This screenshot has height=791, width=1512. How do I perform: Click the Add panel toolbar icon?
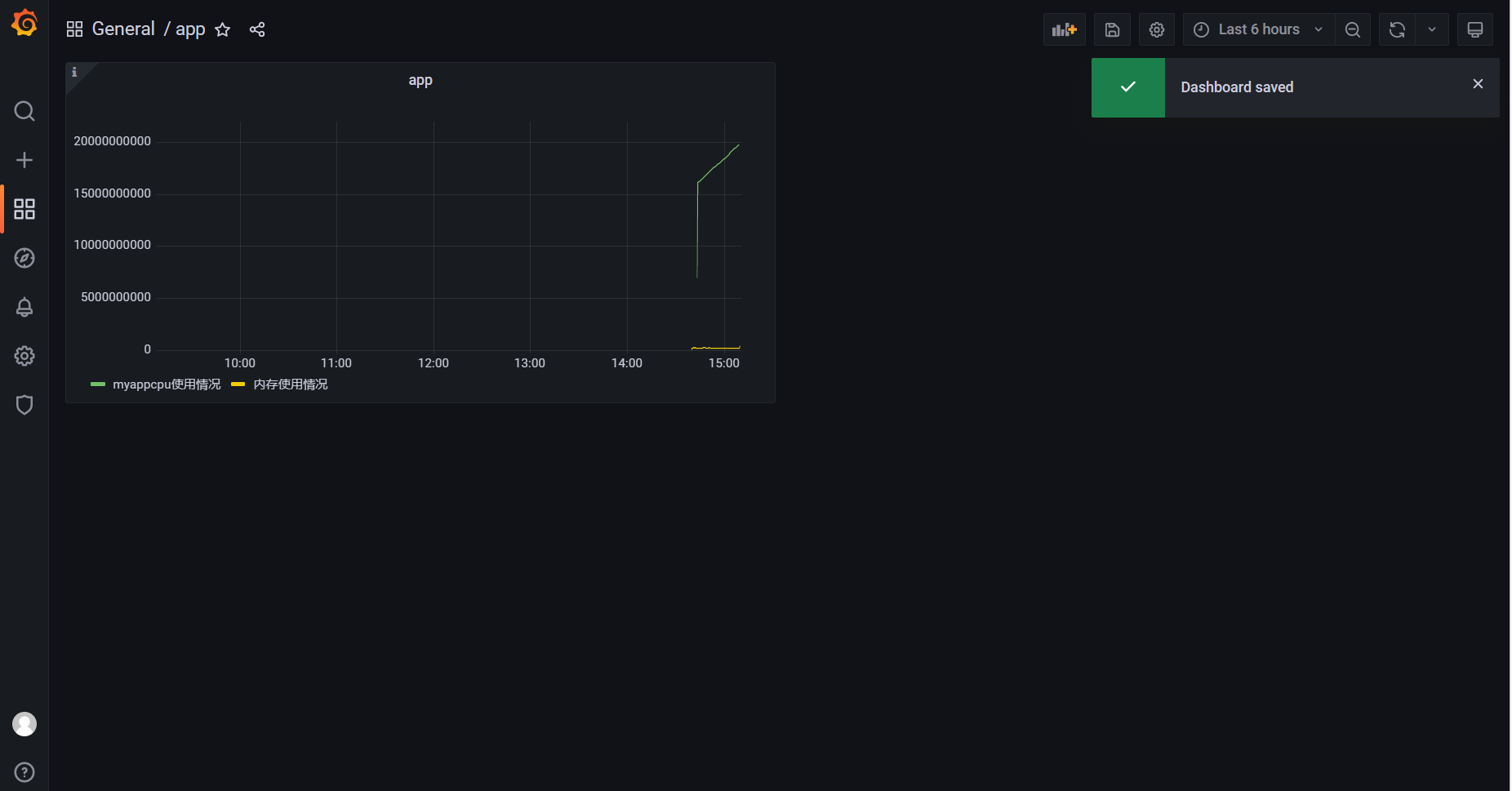(x=1065, y=29)
